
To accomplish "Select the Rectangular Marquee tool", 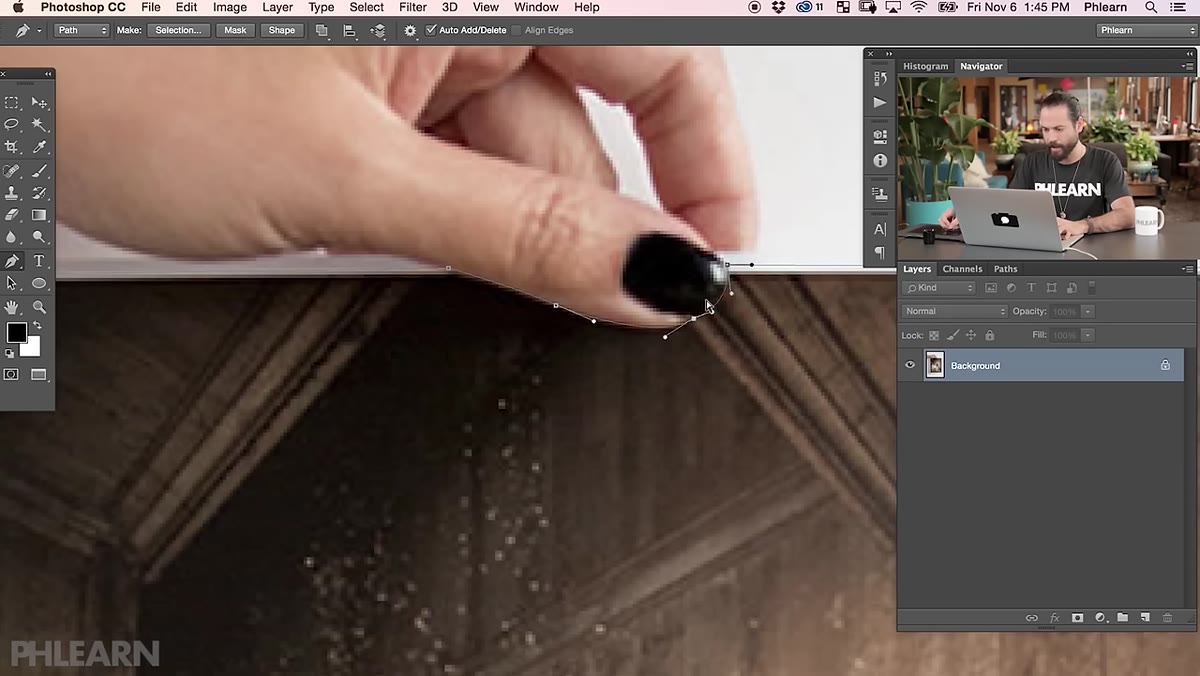I will click(x=12, y=103).
